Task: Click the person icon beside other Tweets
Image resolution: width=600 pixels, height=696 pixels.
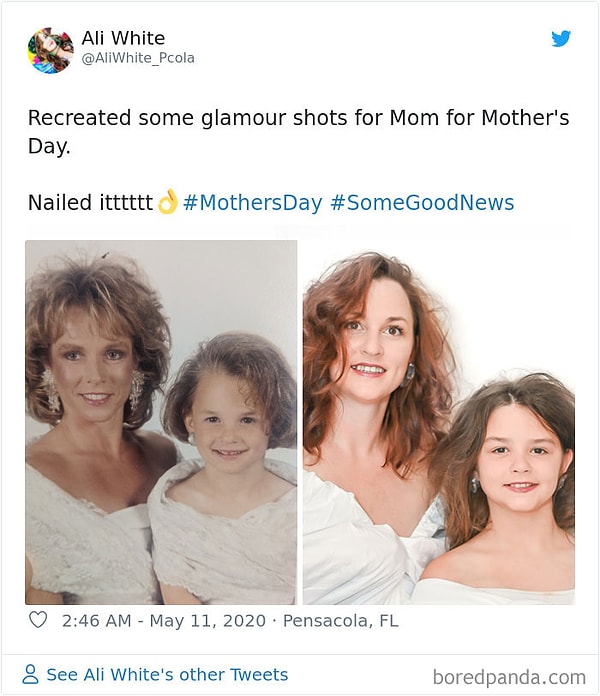Action: [x=31, y=675]
